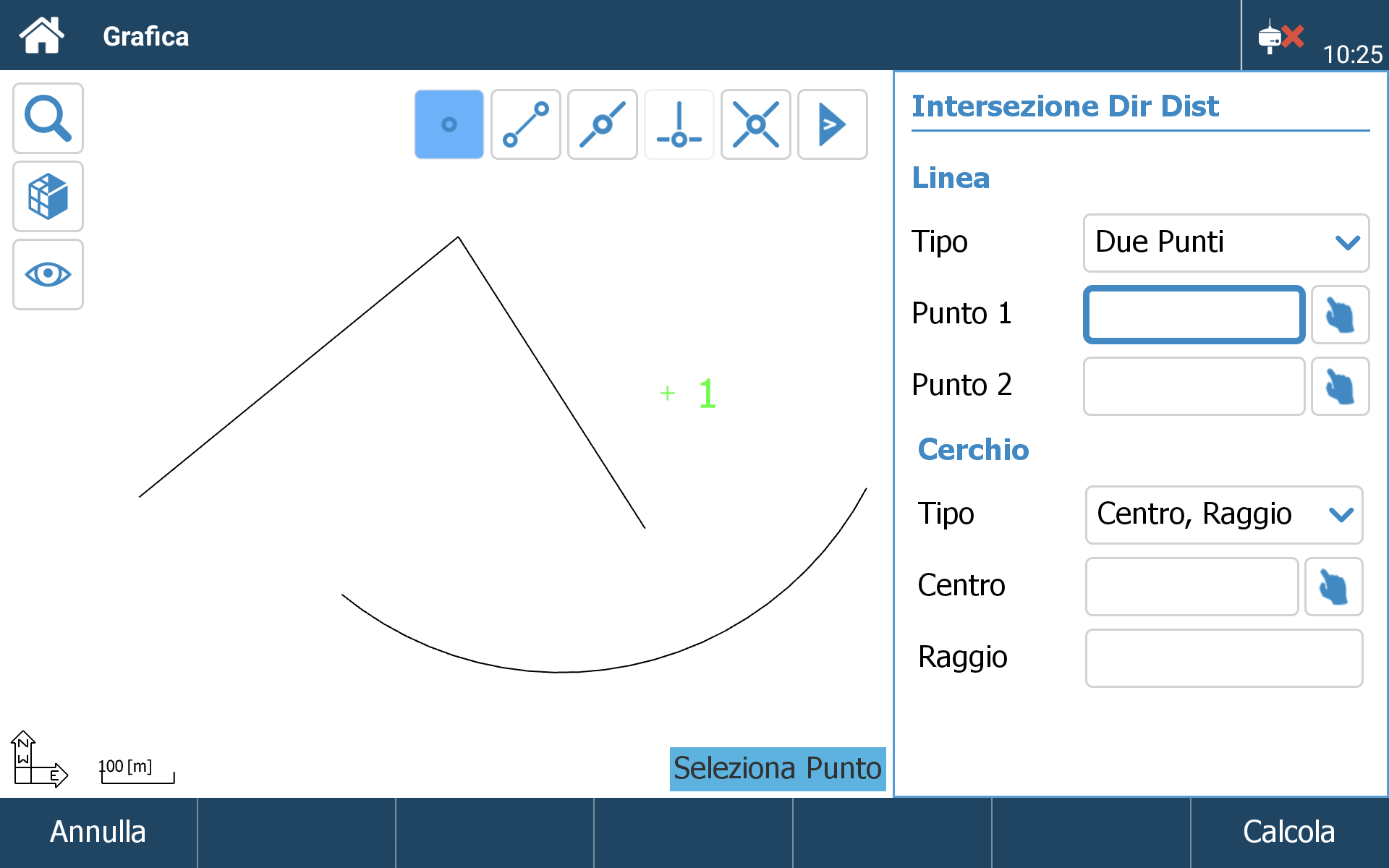The height and width of the screenshot is (868, 1389).
Task: Select the perpendicular snap tool
Action: pos(679,124)
